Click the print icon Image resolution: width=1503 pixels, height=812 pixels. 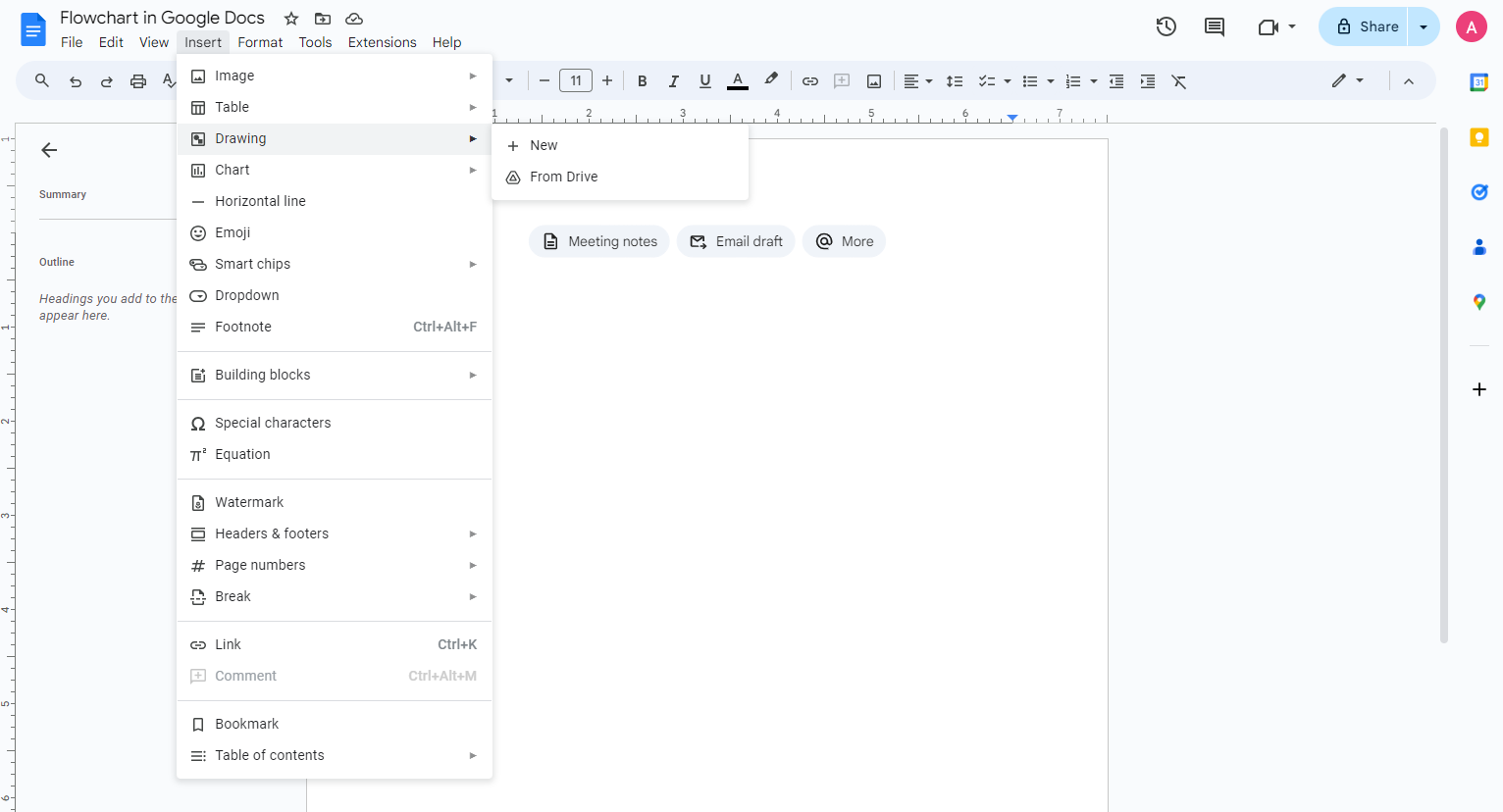(x=137, y=80)
